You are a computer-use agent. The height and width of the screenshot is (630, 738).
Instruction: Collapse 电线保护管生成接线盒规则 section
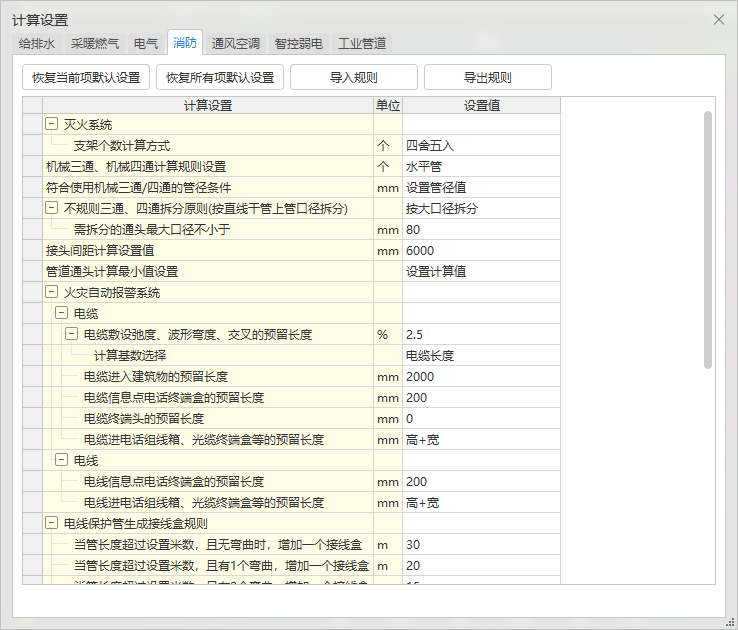pos(51,523)
